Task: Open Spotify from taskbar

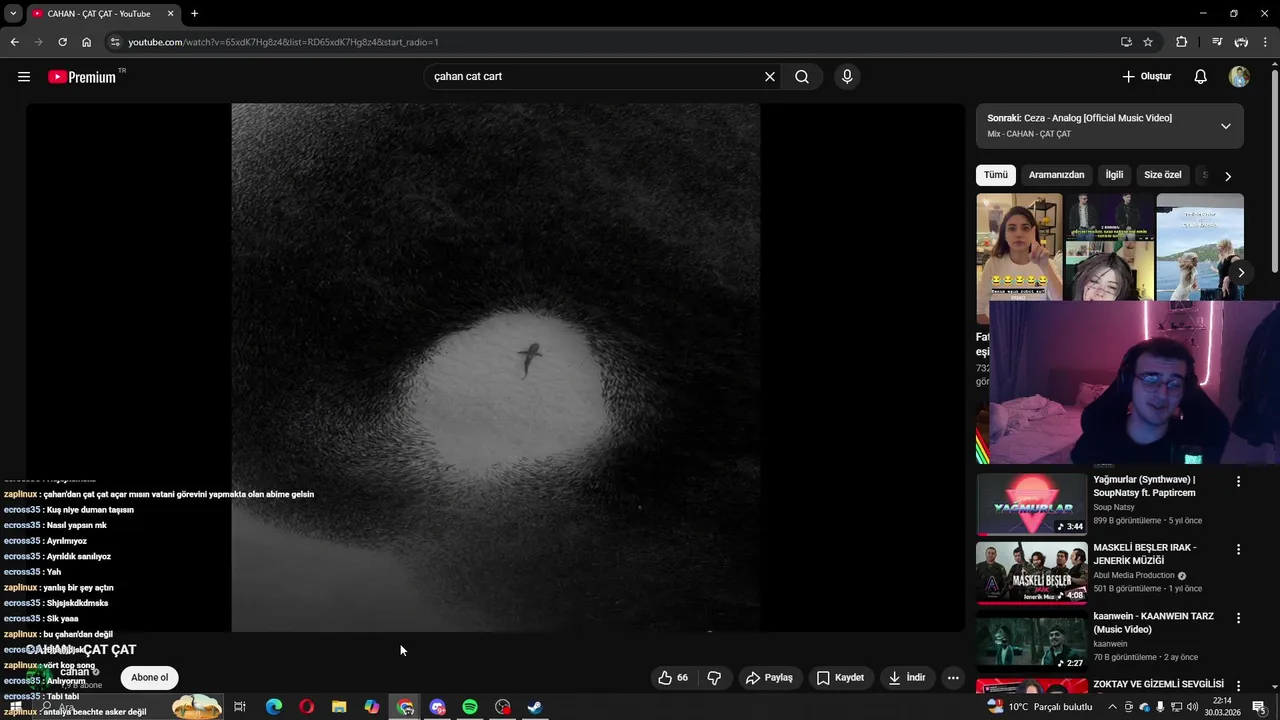Action: coord(470,707)
